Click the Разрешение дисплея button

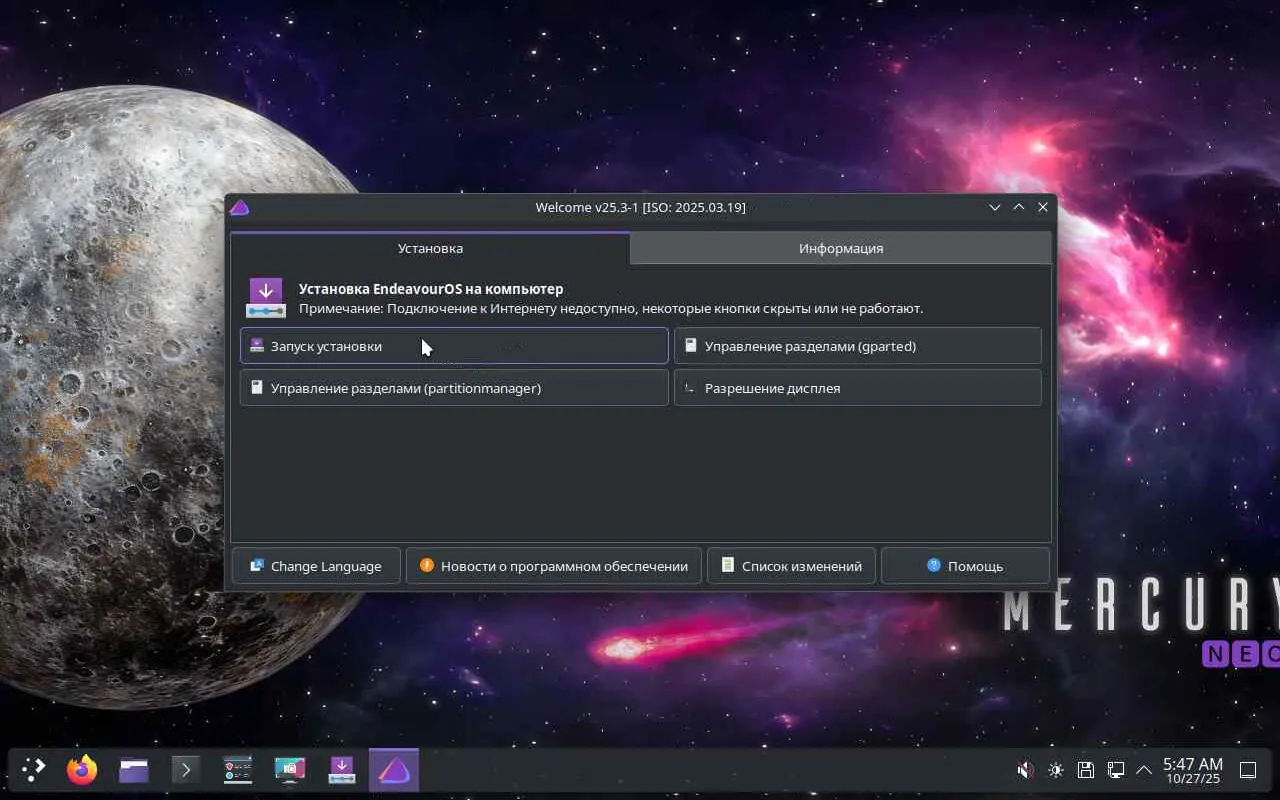pyautogui.click(x=858, y=388)
